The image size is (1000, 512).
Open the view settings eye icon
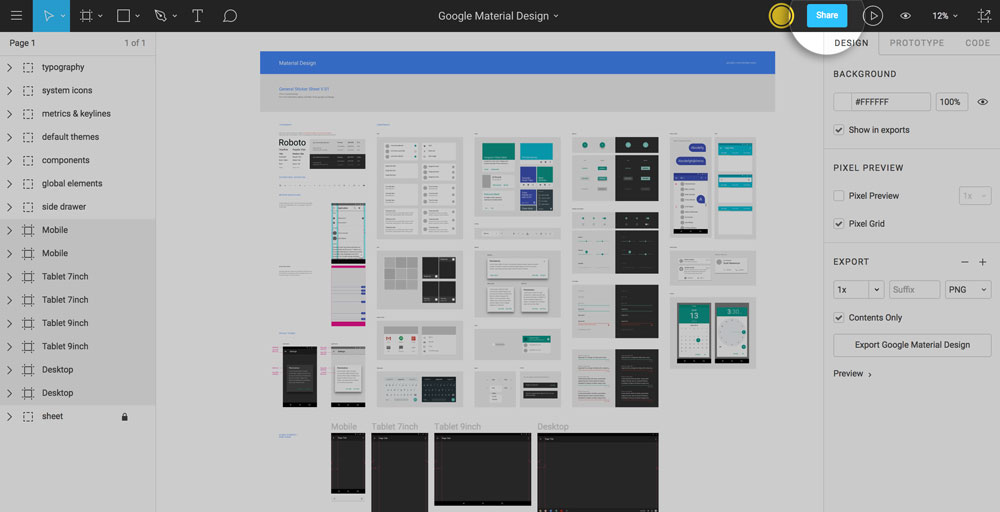(x=906, y=16)
